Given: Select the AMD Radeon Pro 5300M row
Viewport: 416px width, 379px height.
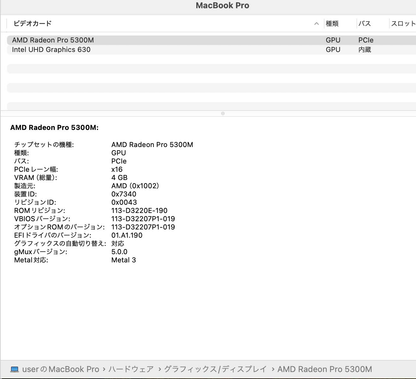Looking at the screenshot, I should pos(211,40).
